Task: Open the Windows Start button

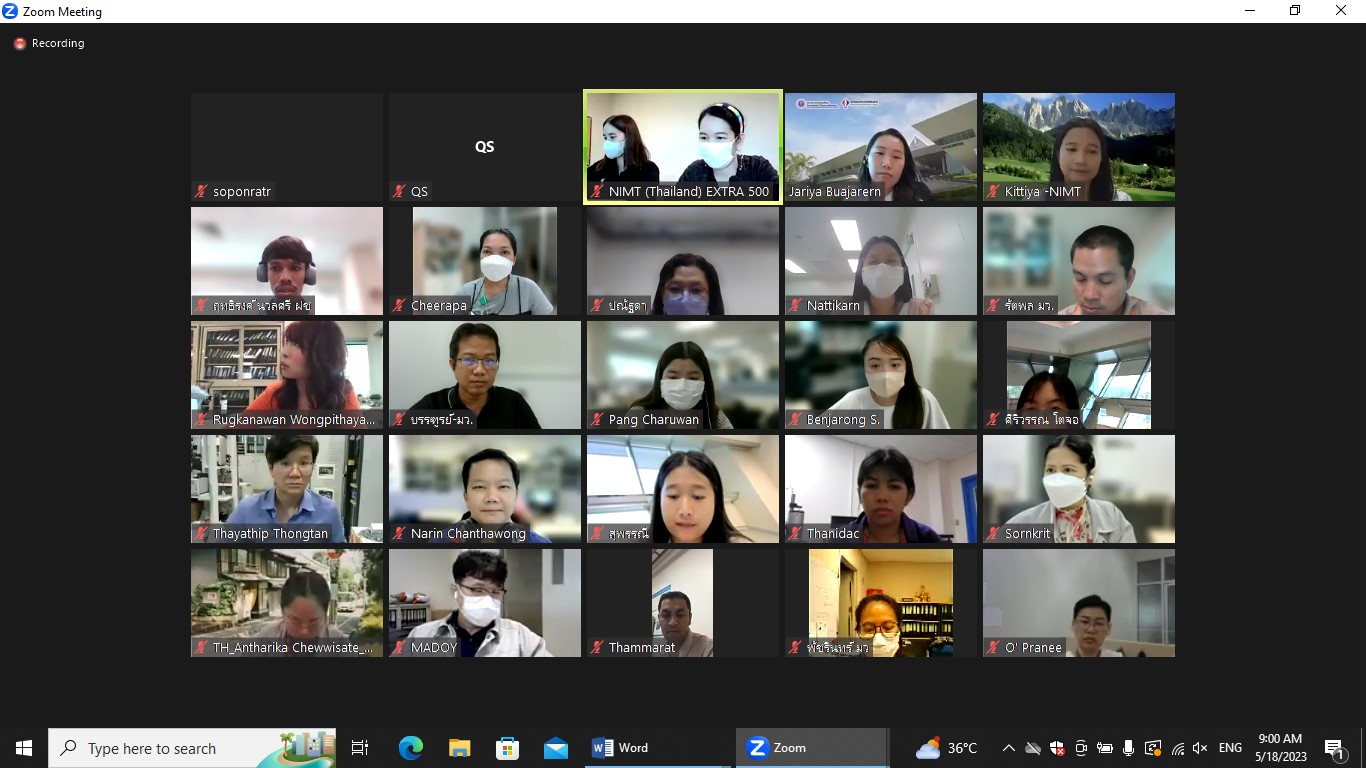Action: pyautogui.click(x=24, y=748)
